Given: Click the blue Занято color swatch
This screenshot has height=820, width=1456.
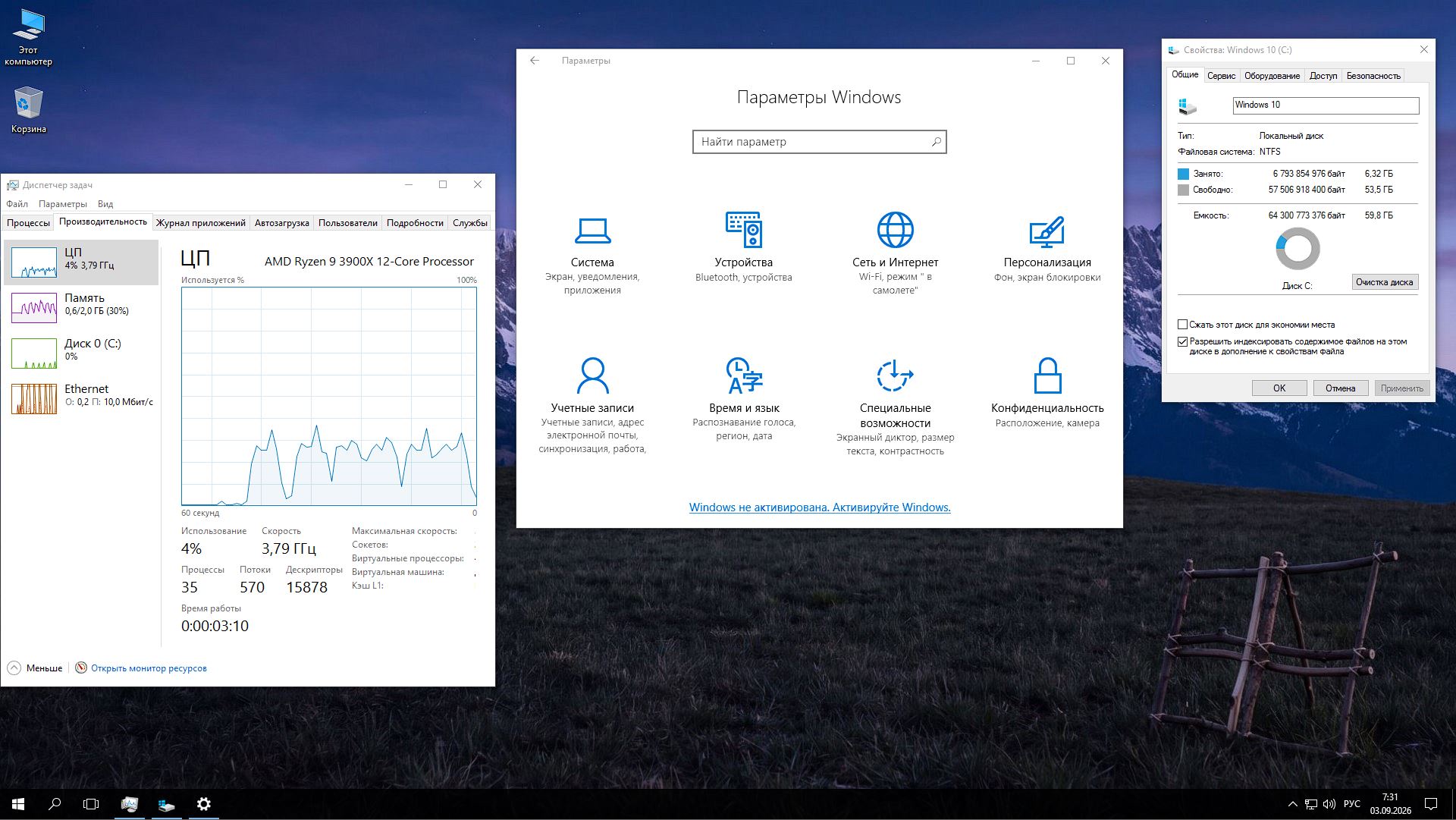Looking at the screenshot, I should point(1183,174).
